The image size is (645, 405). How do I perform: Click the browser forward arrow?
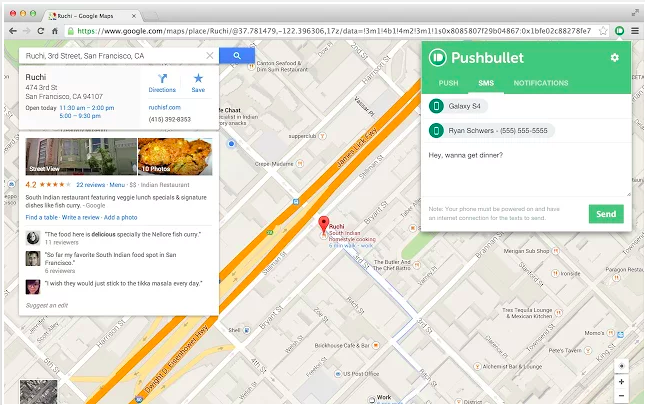point(27,31)
